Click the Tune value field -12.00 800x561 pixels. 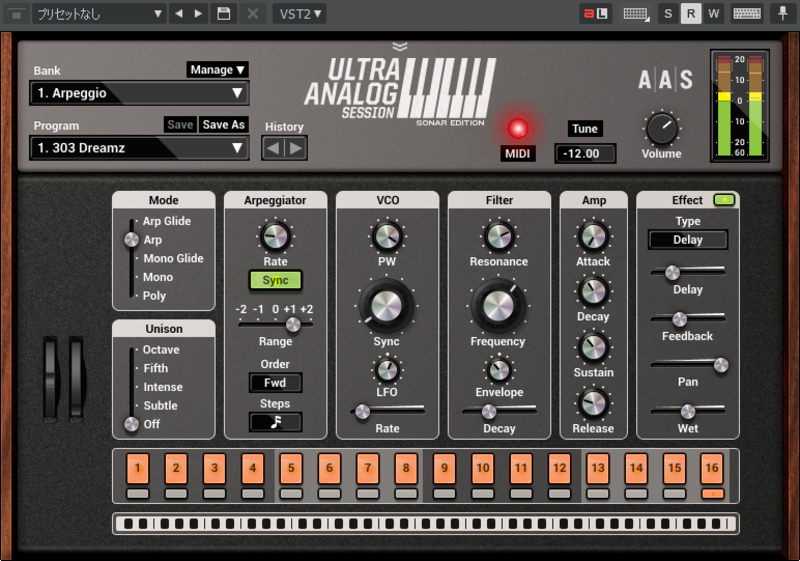585,154
